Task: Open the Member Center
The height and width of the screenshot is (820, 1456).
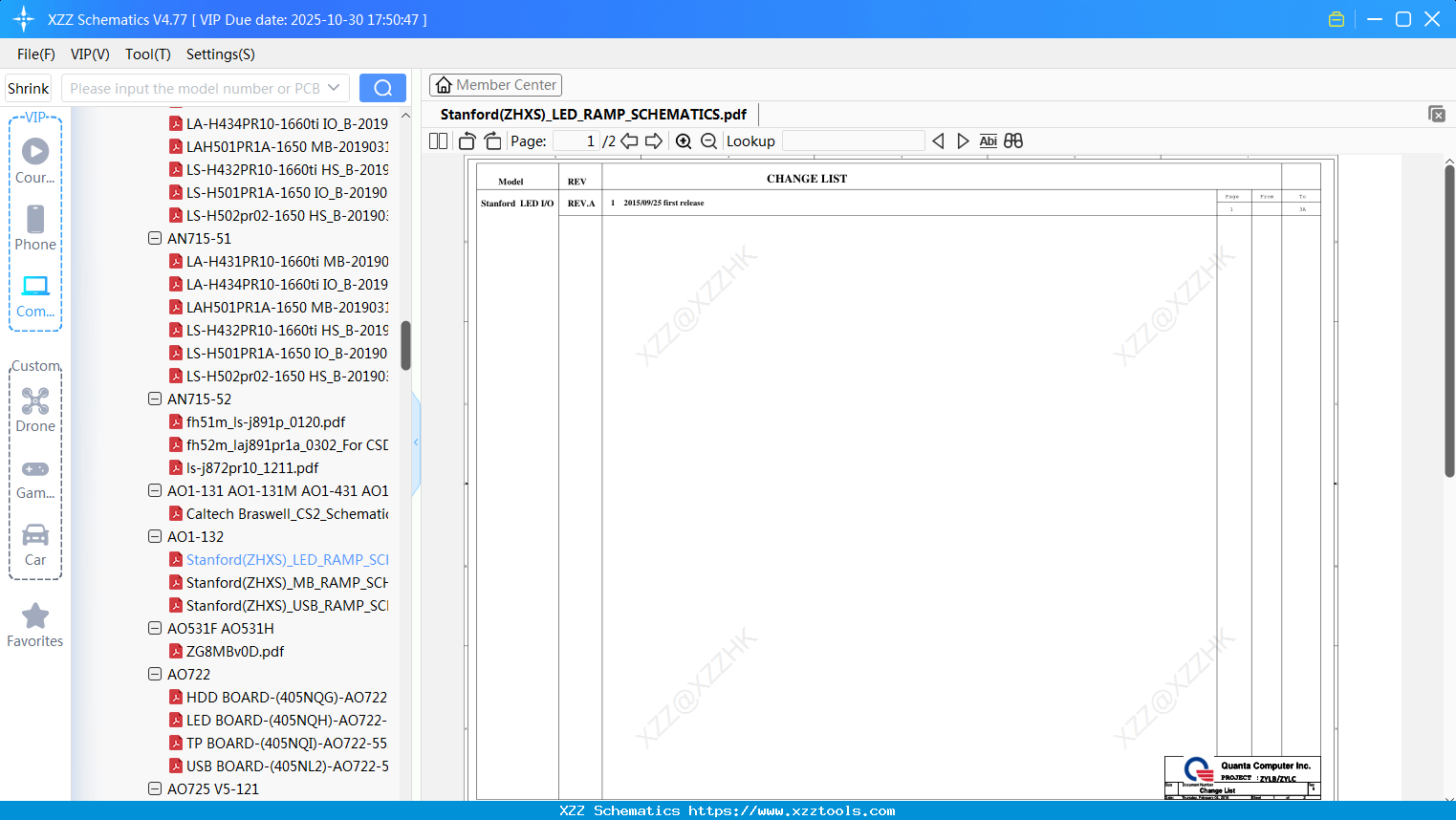Action: tap(495, 85)
